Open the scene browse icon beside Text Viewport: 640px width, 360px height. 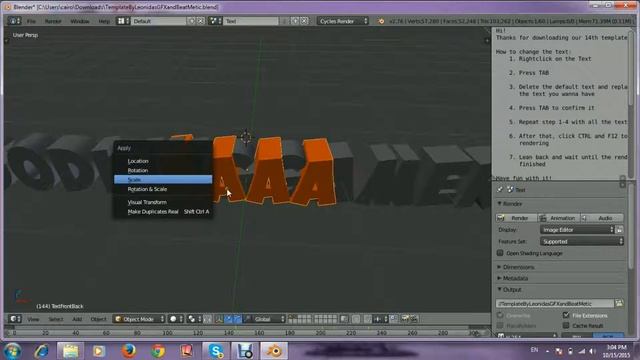[215, 21]
